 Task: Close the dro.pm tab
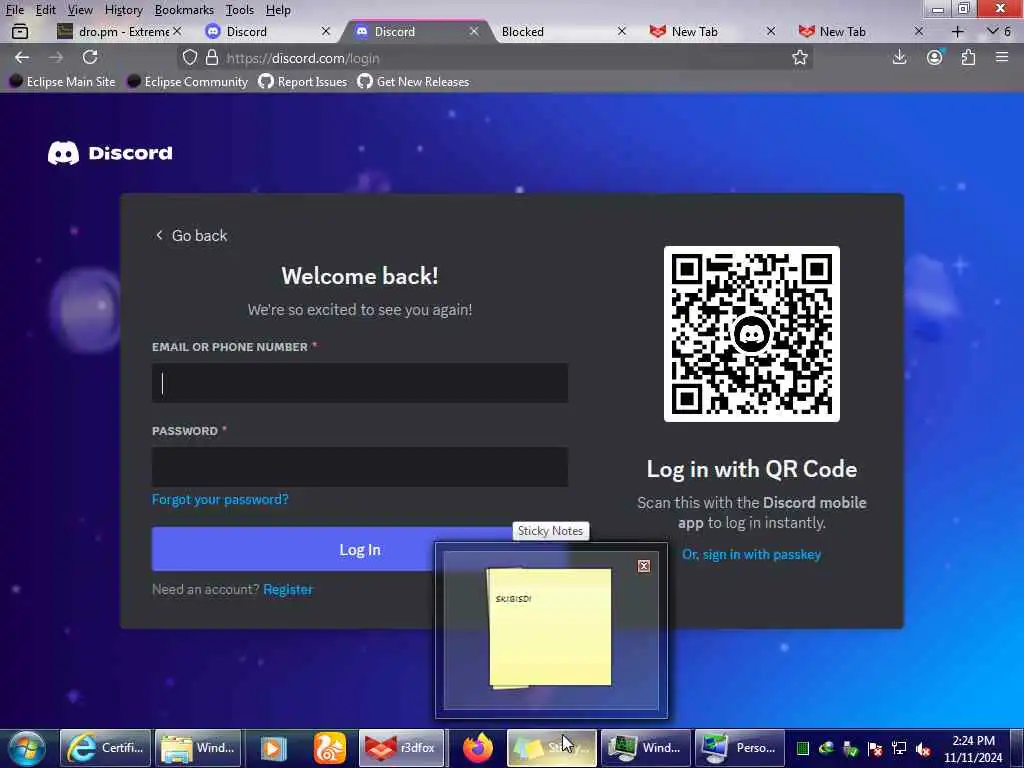point(178,31)
